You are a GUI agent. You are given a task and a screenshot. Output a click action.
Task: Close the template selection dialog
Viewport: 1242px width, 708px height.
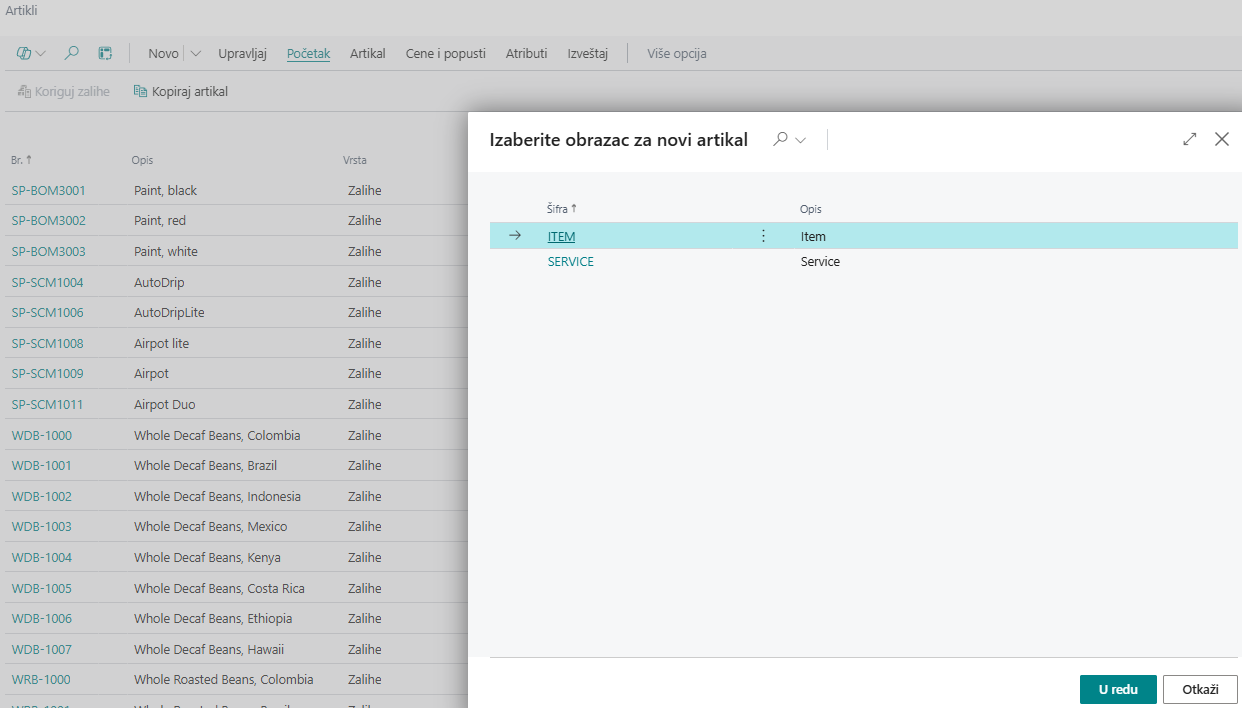coord(1221,140)
